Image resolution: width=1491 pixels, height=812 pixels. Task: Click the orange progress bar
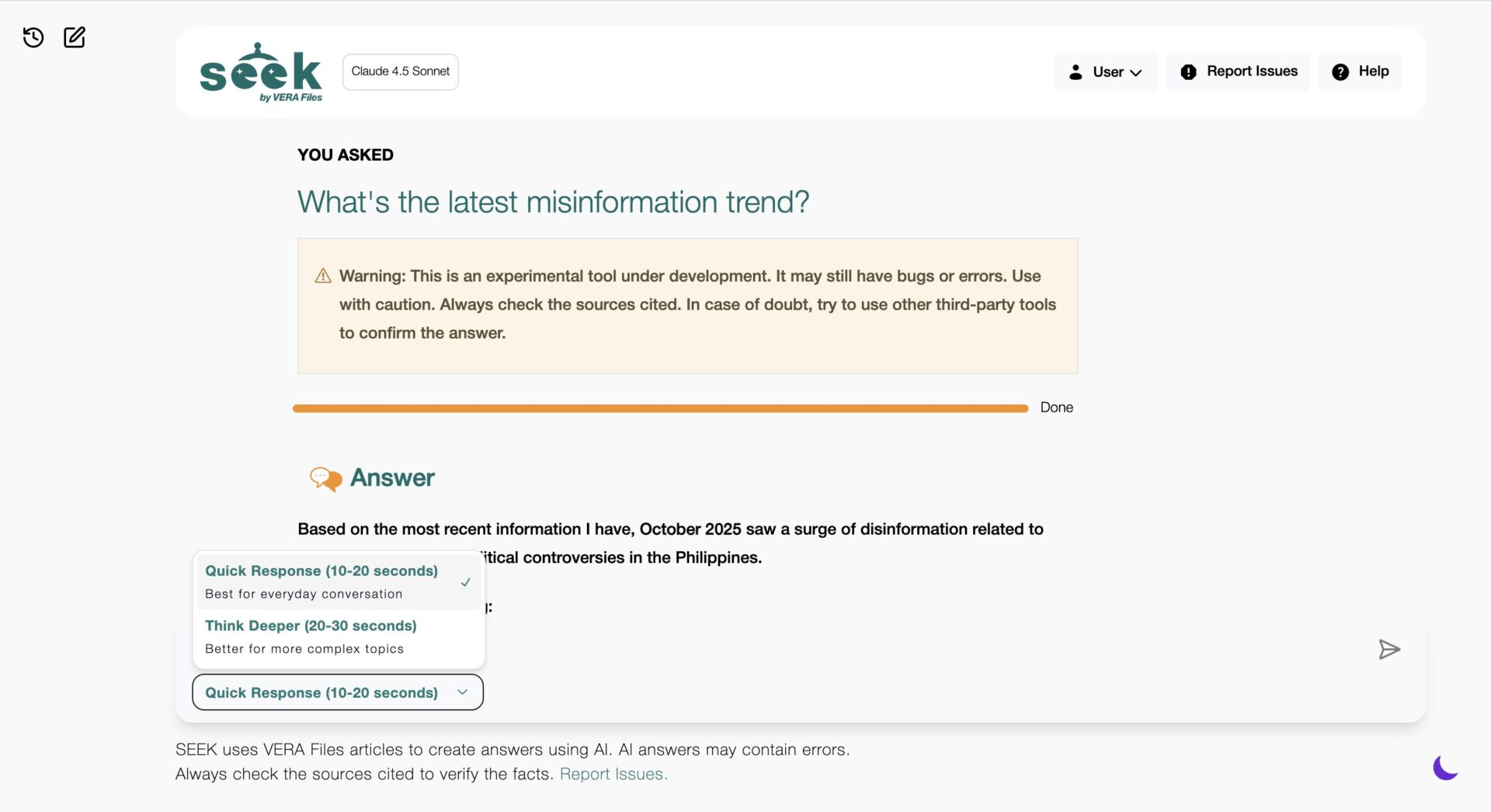660,408
